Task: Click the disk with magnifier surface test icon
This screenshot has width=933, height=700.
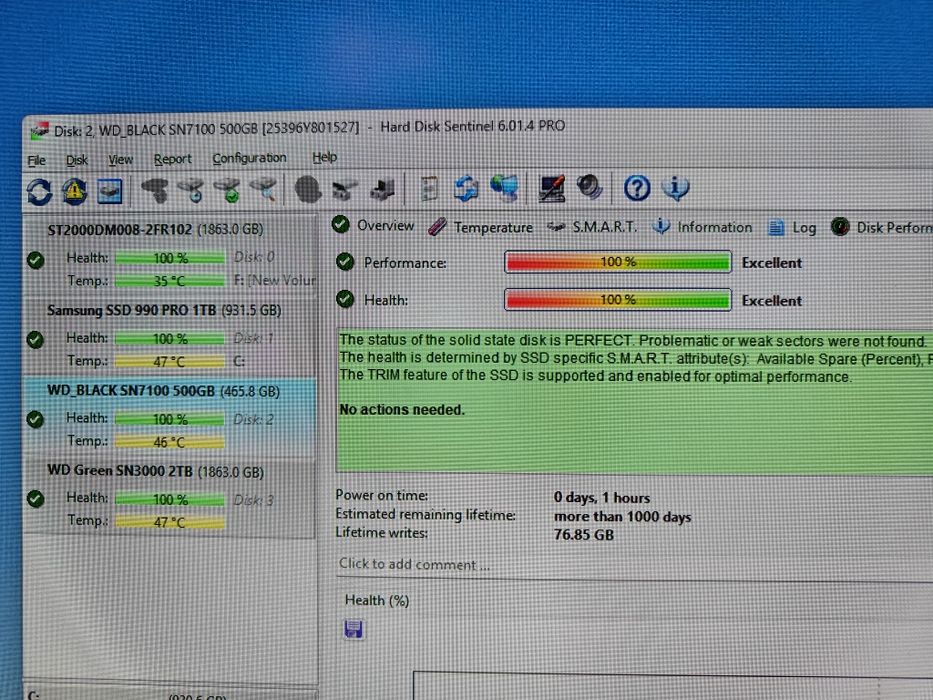Action: [x=264, y=190]
